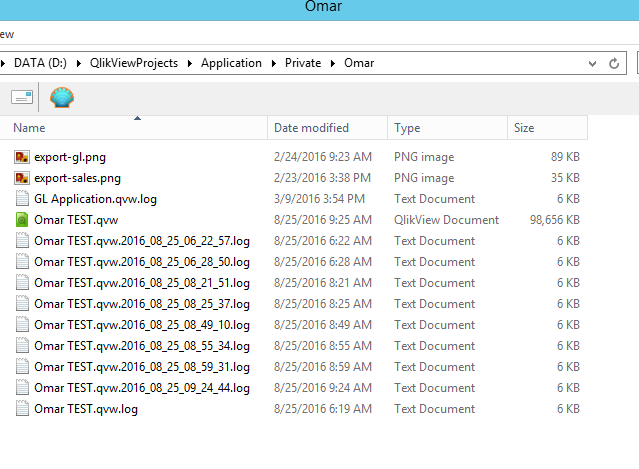Expand the DATA (D:) breadcrumb arrow

(x=78, y=64)
